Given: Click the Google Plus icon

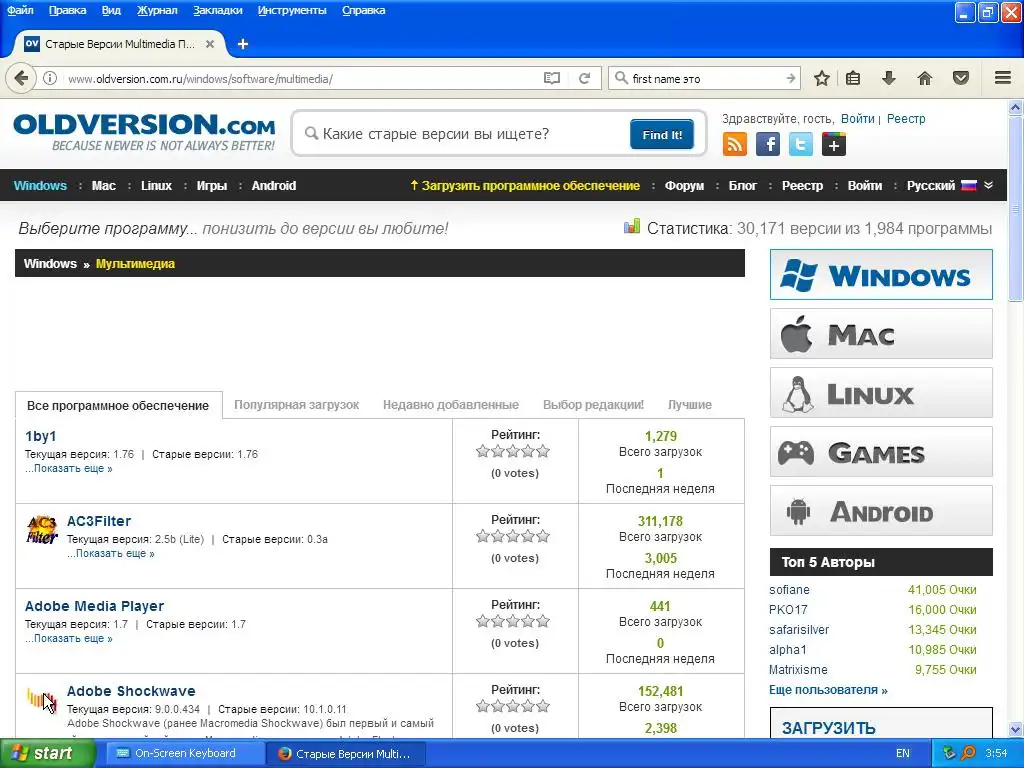Looking at the screenshot, I should [x=834, y=144].
